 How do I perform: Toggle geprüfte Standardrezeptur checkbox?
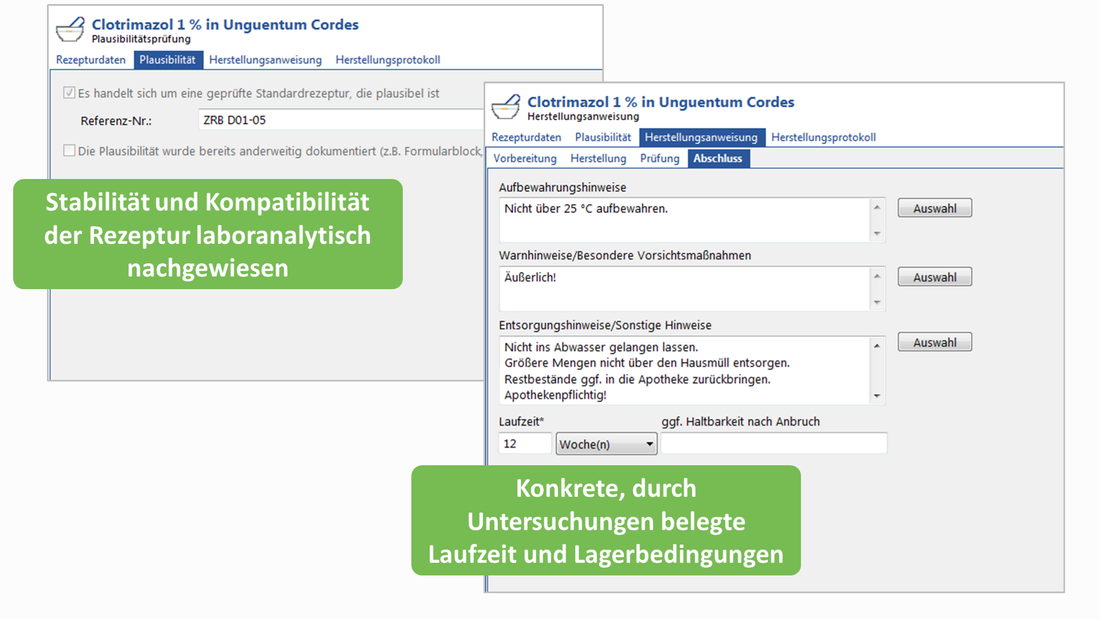click(x=69, y=93)
